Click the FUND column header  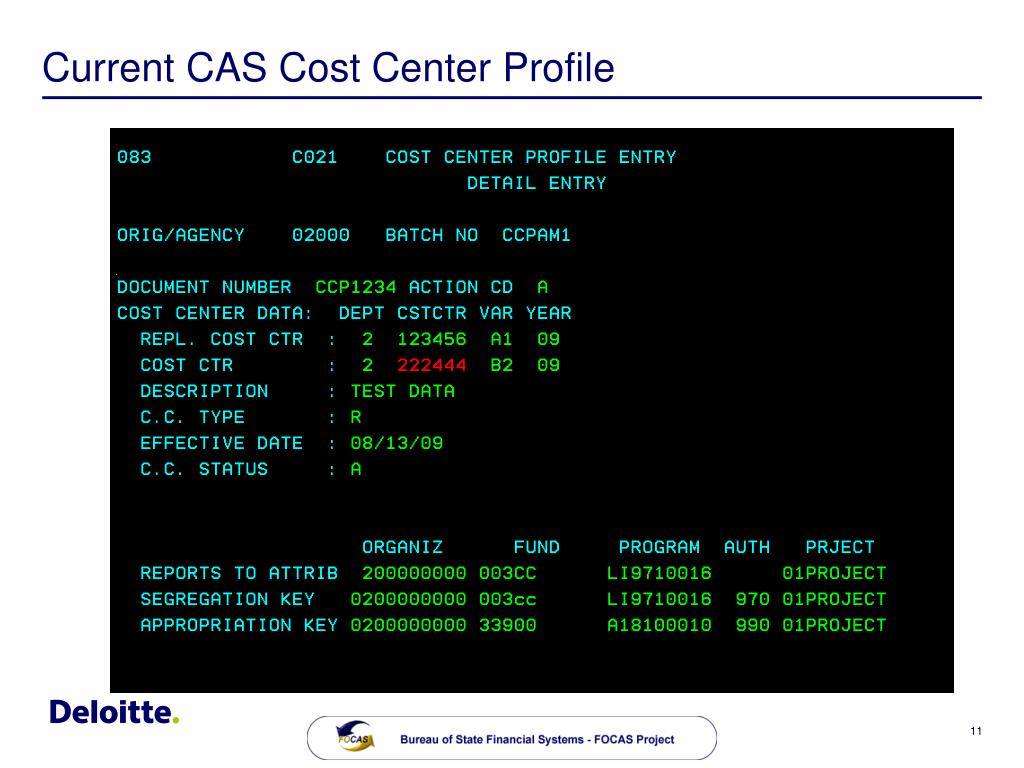coord(536,547)
